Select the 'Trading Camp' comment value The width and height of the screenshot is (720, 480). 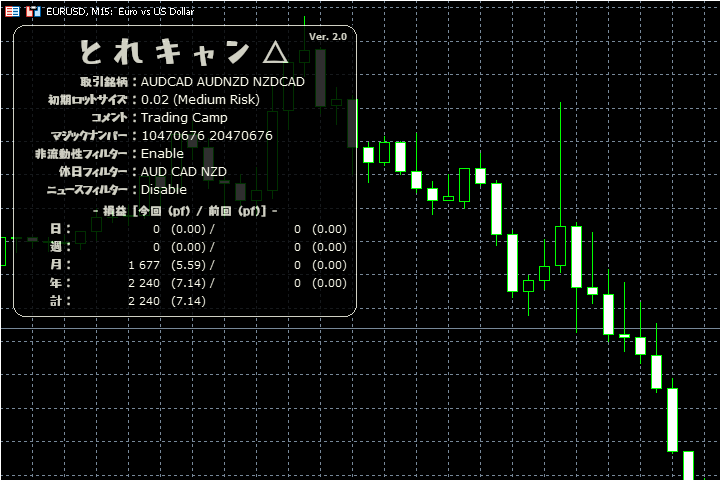184,118
